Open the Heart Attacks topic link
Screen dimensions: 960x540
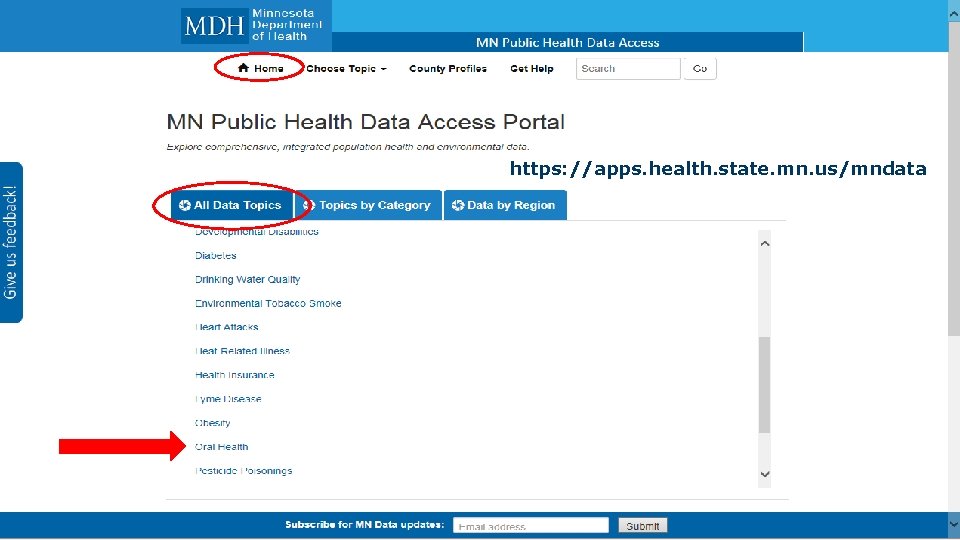point(227,327)
